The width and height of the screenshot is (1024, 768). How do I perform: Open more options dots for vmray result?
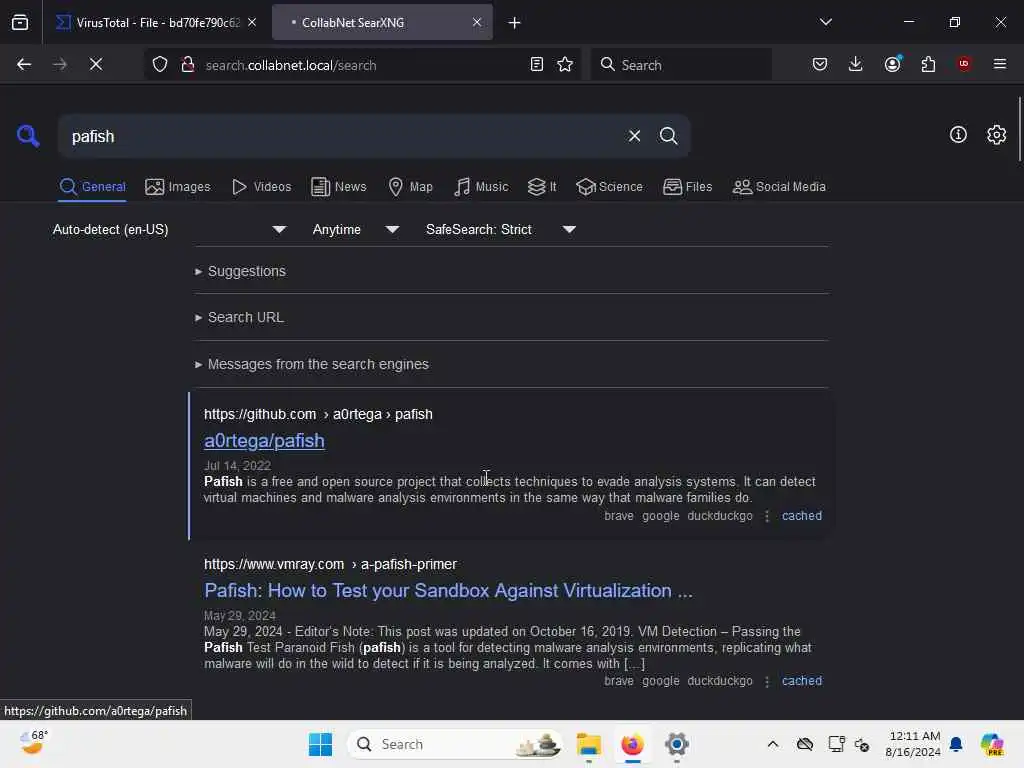click(767, 680)
